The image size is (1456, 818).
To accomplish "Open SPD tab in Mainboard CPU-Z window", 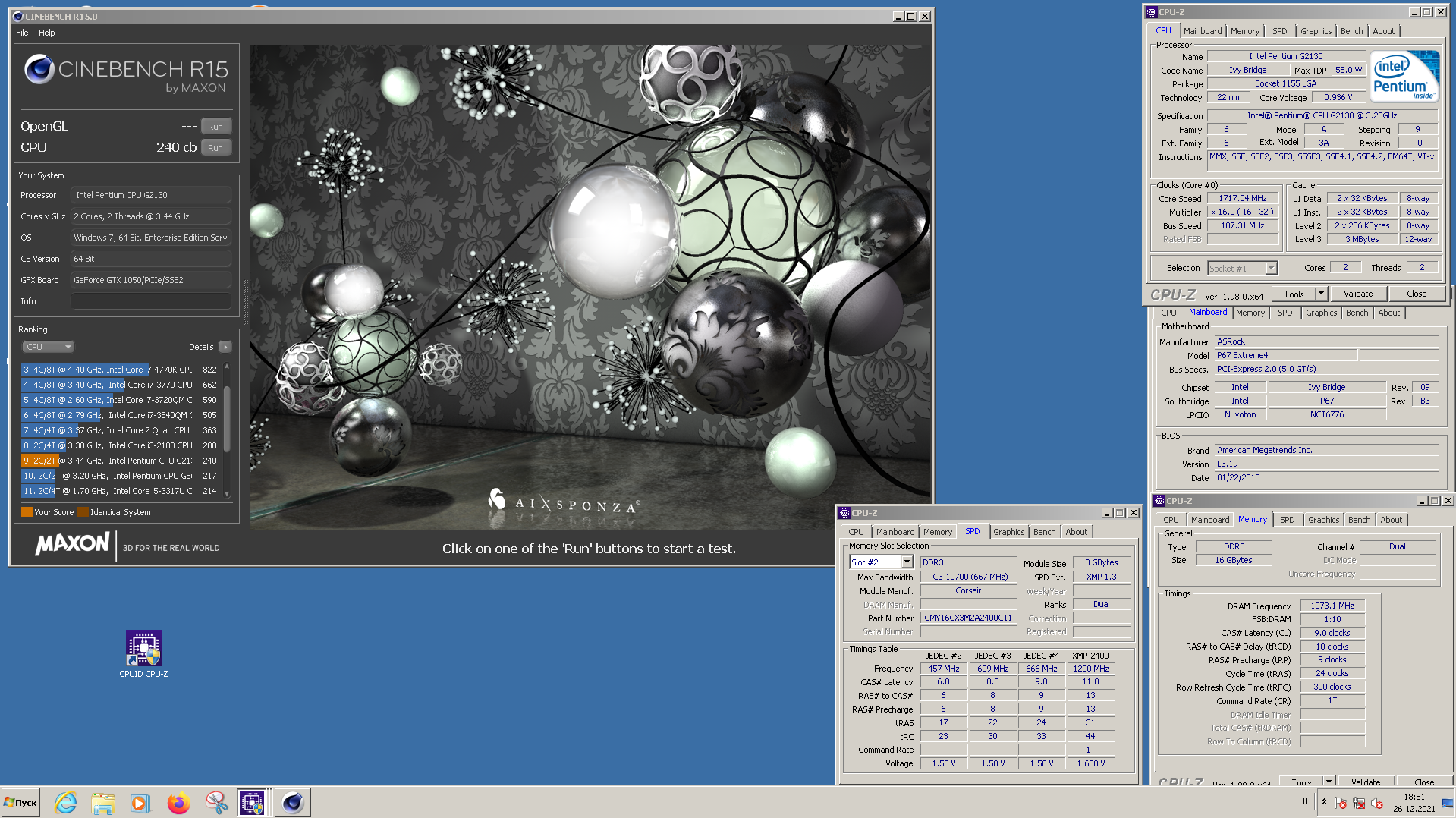I will coord(1285,313).
